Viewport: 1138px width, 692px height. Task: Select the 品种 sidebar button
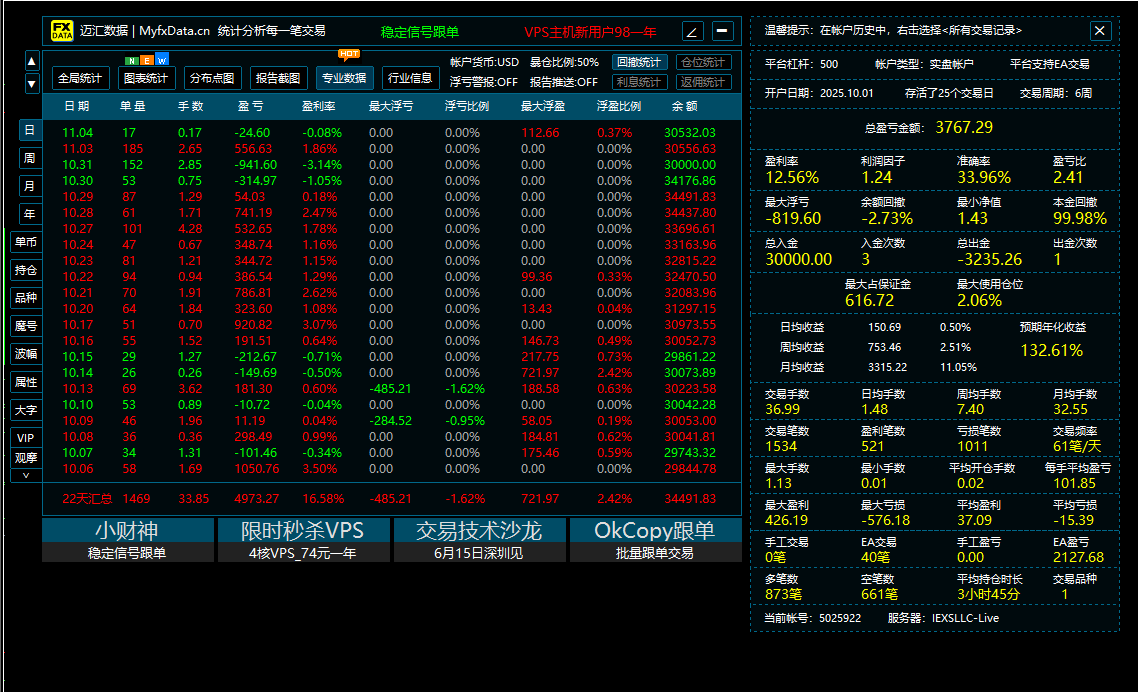tap(26, 298)
